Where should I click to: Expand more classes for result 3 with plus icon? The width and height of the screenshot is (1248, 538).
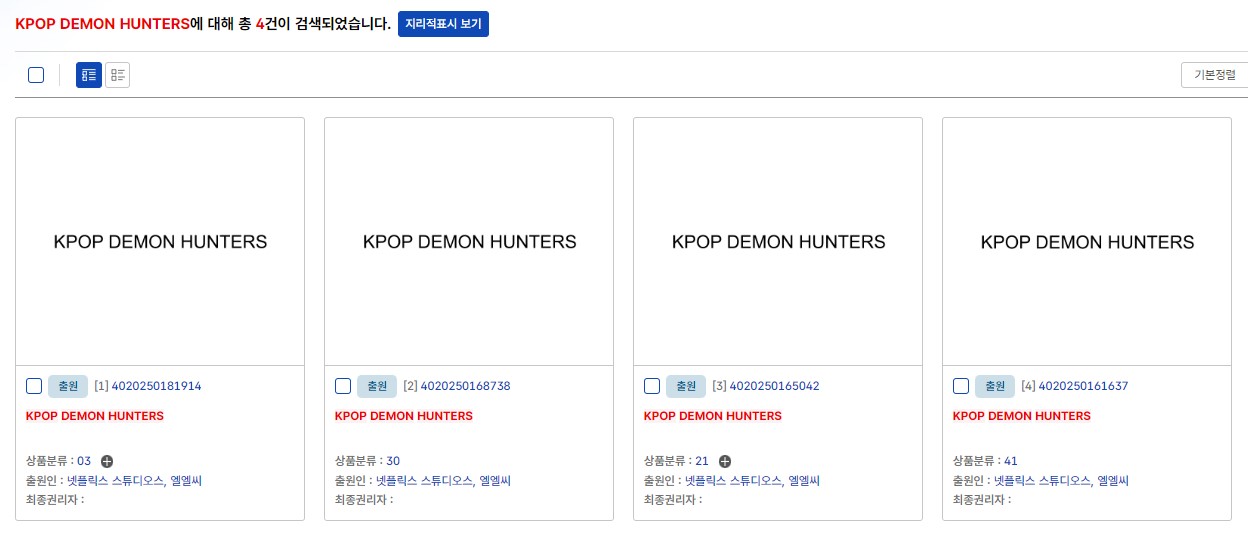pyautogui.click(x=725, y=461)
